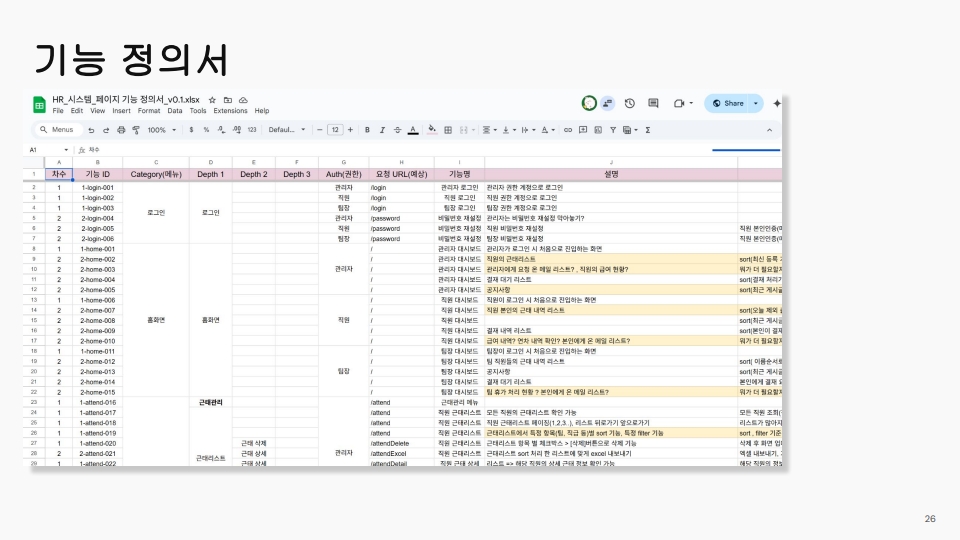Image resolution: width=960 pixels, height=540 pixels.
Task: Toggle strikethrough formatting
Action: pyautogui.click(x=397, y=130)
